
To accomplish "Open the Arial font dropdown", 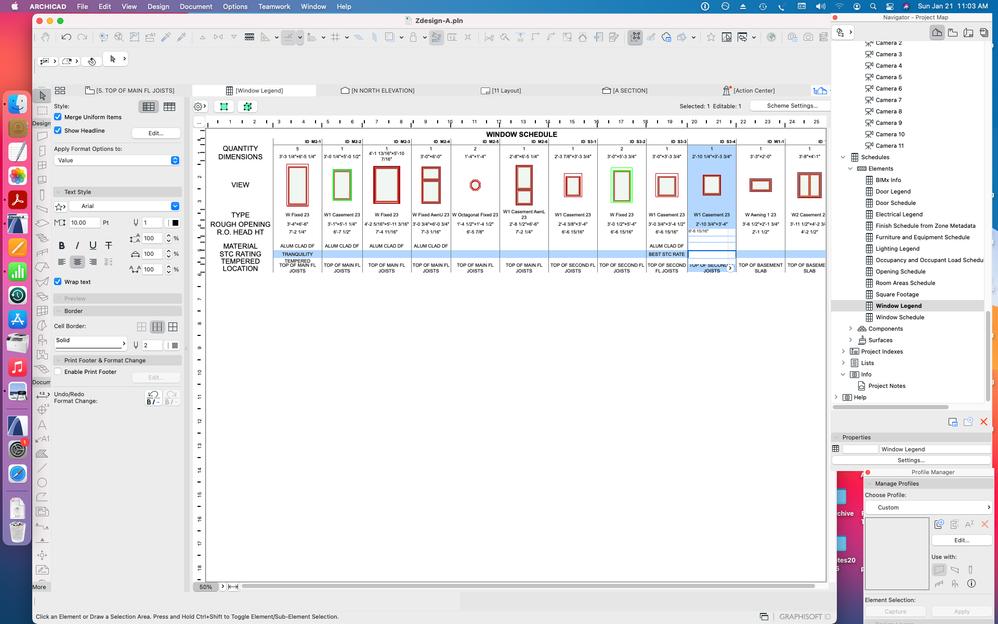I will (123, 206).
